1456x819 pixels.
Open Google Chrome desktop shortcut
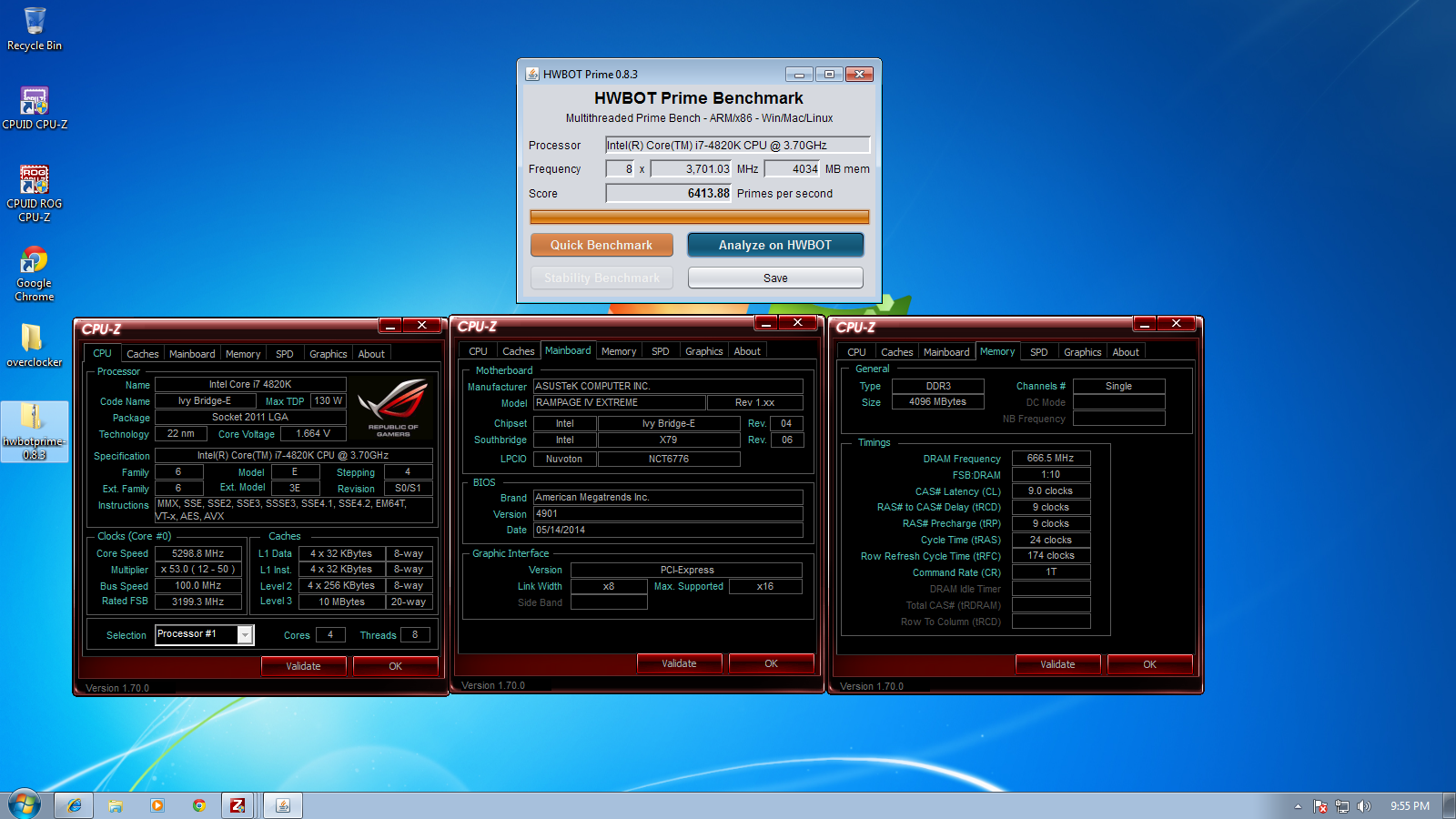pos(35,273)
